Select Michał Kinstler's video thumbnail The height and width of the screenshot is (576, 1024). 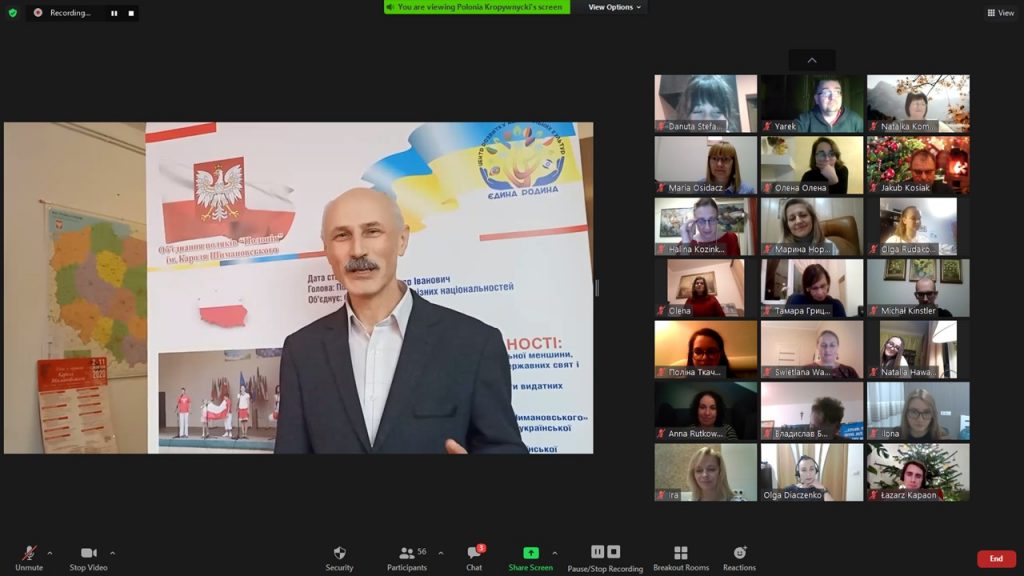click(917, 288)
